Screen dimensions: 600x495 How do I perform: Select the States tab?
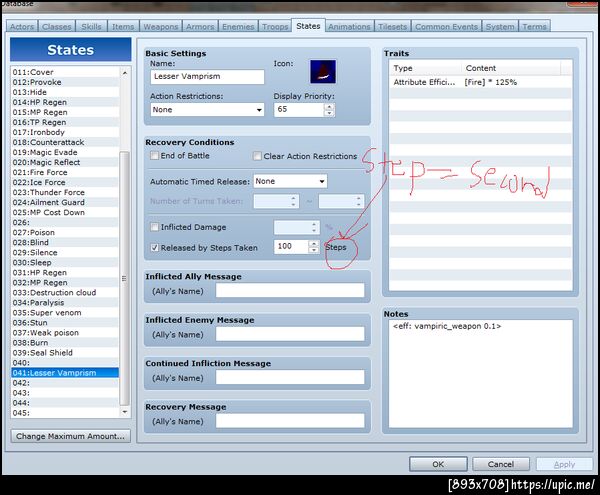pos(308,26)
